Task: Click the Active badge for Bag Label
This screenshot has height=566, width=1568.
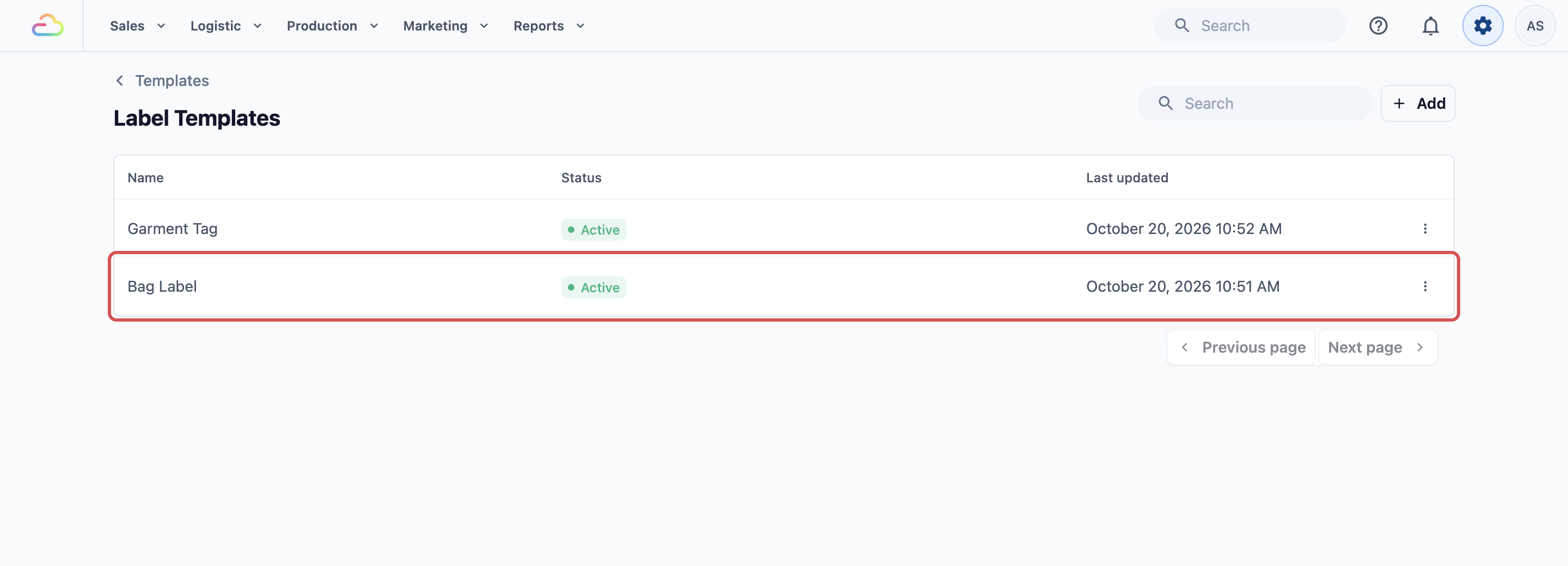Action: click(593, 287)
